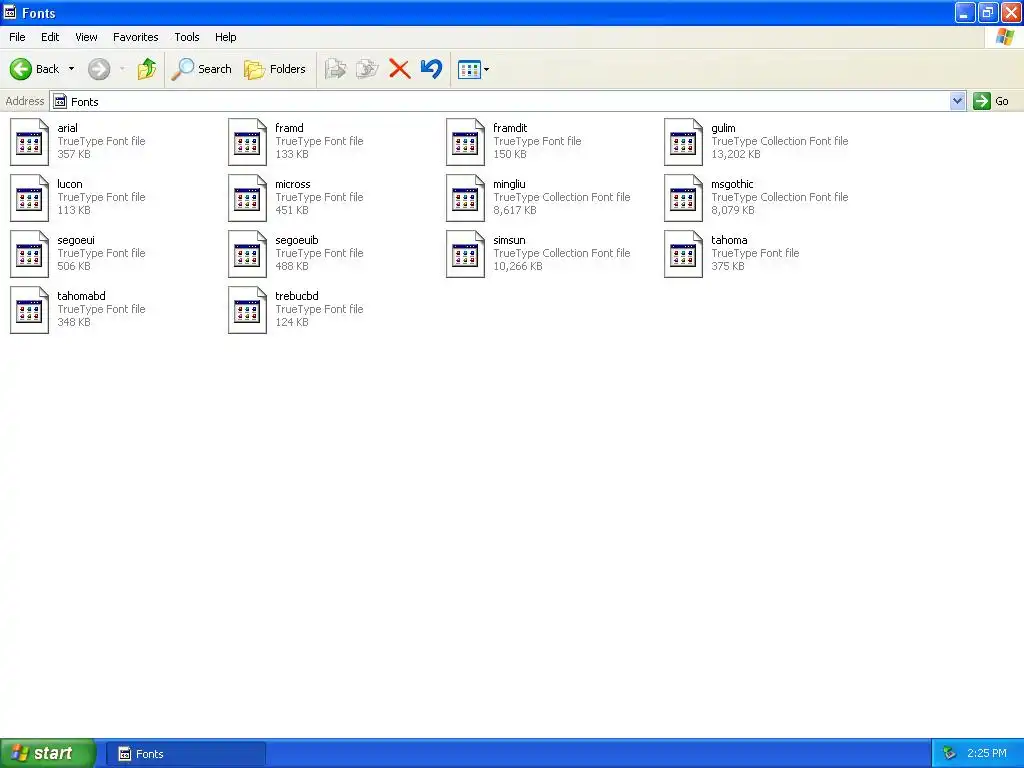
Task: Select the segoeuib font file icon
Action: [x=248, y=254]
